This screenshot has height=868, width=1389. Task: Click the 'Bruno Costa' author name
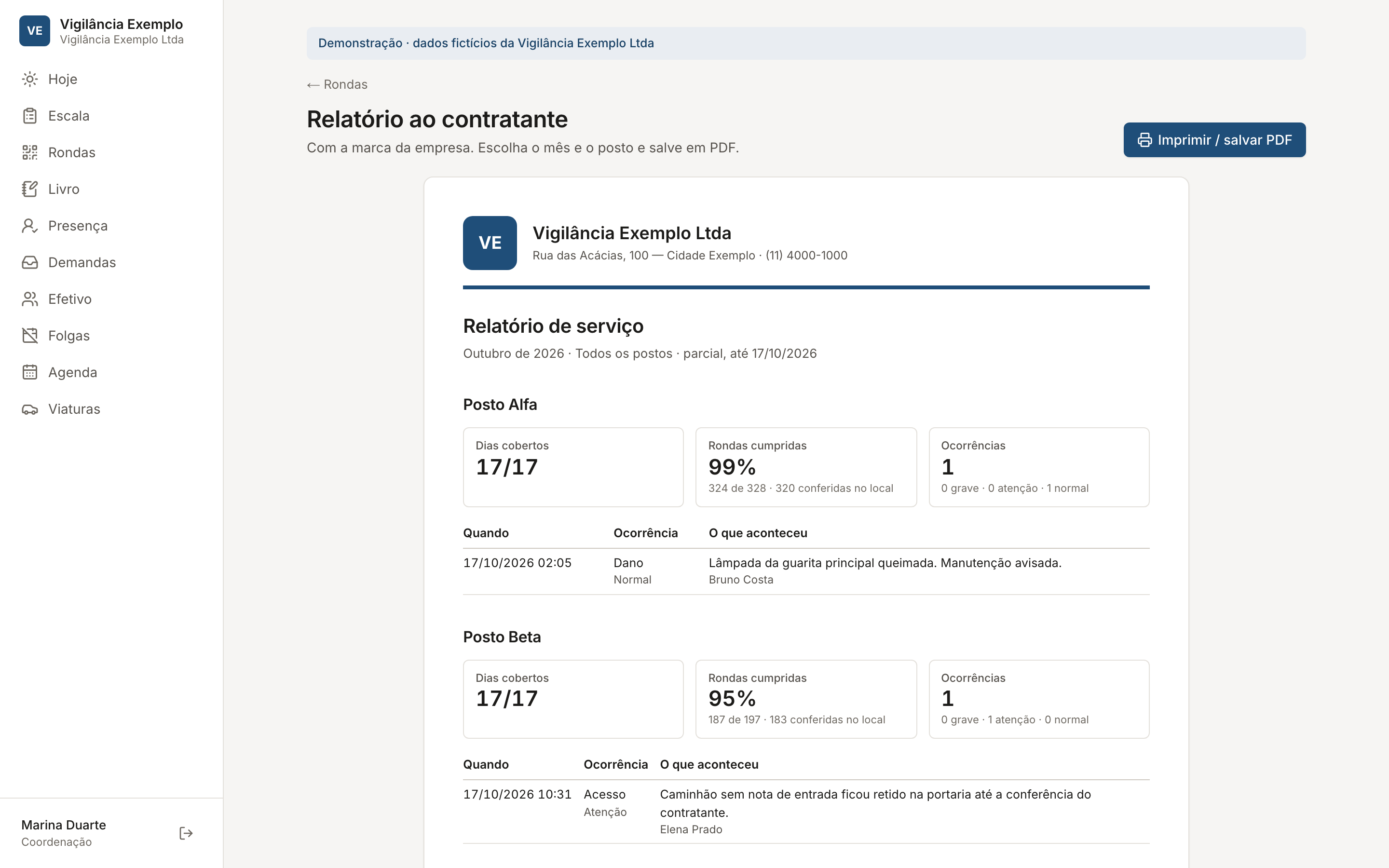pos(740,580)
